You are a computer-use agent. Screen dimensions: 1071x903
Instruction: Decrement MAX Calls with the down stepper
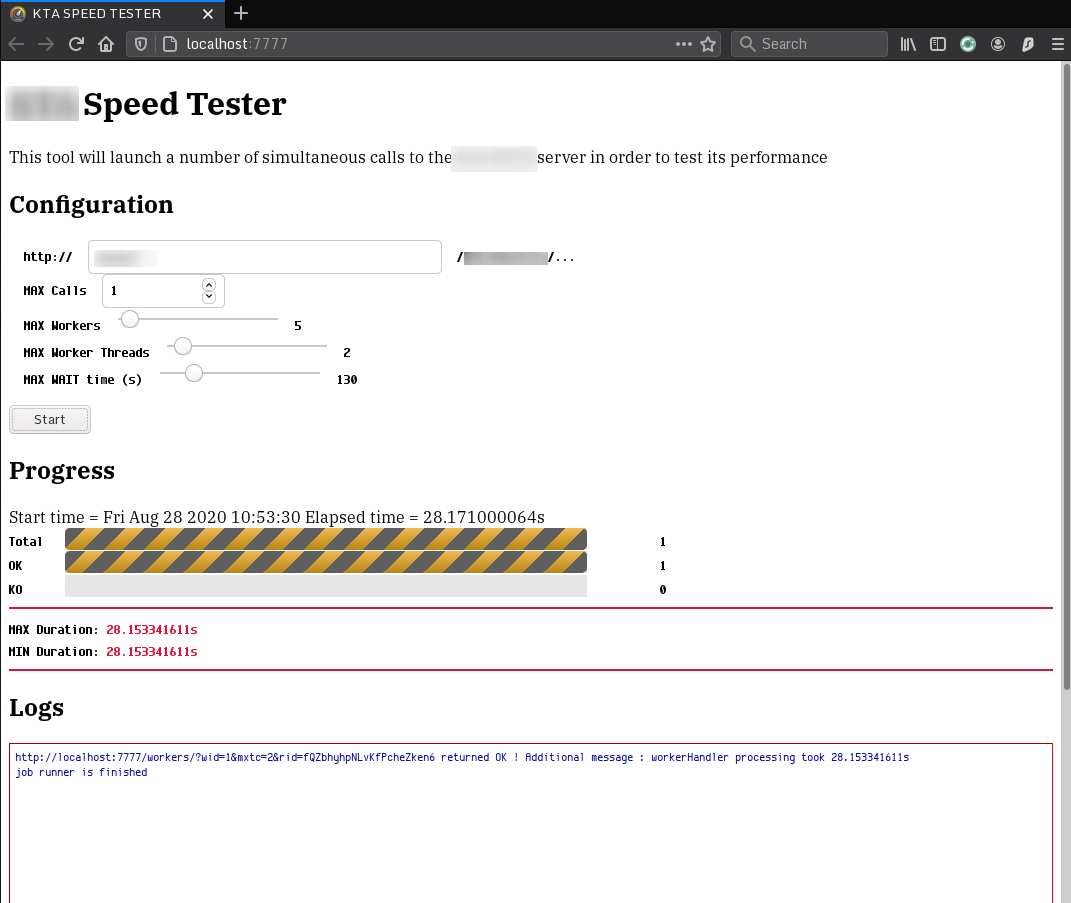[x=209, y=296]
